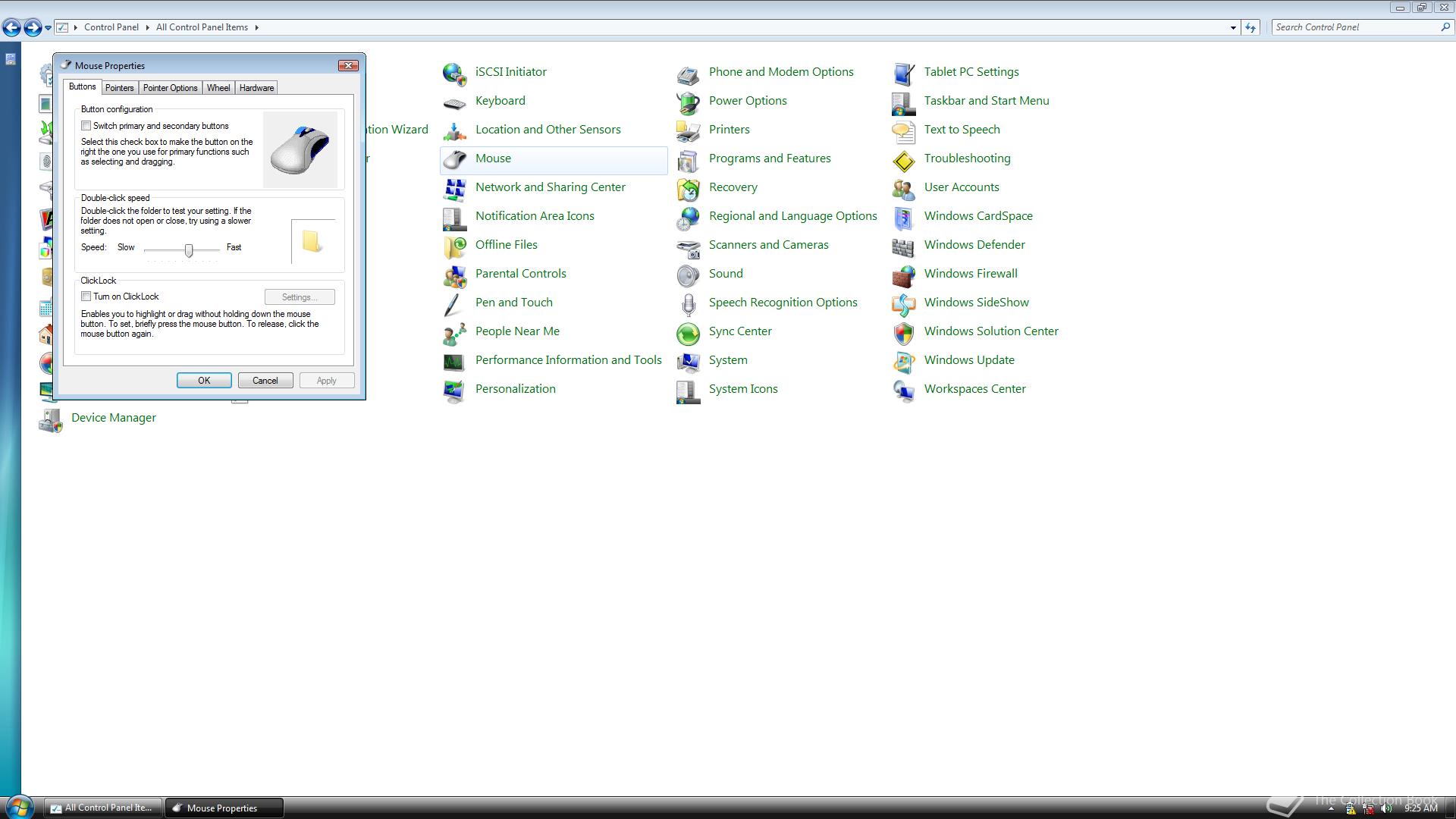Click the Windows Update icon
Screen dimensions: 1456x819
[x=903, y=361]
